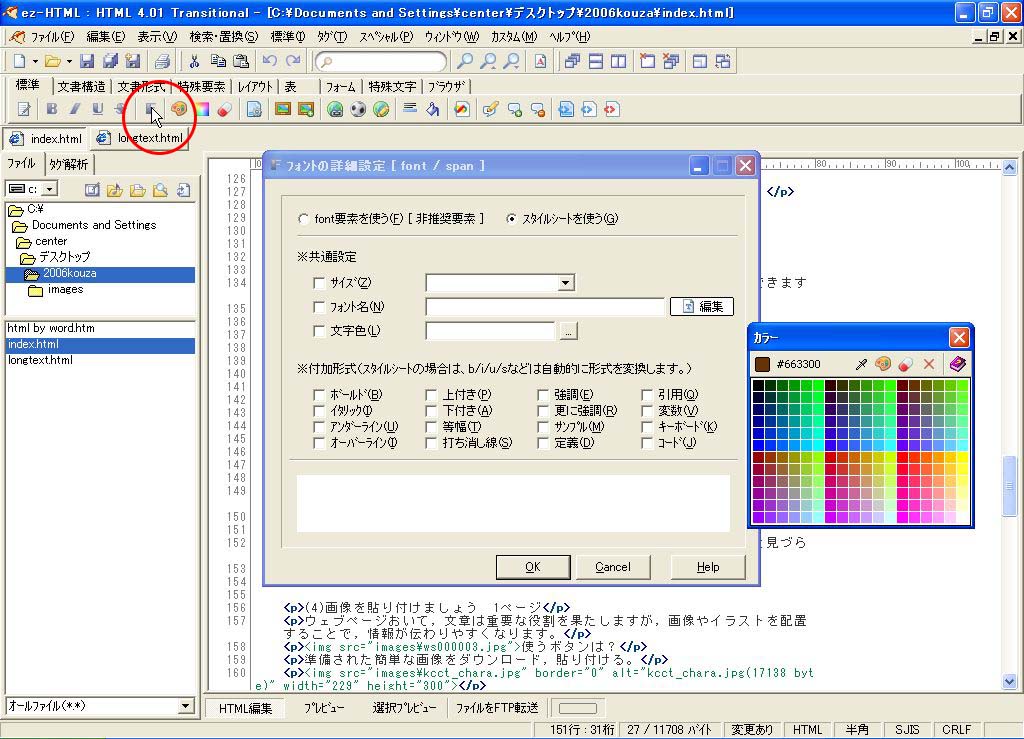Viewport: 1024px width, 739px height.
Task: Select the 'Documents and Settings' folder in the tree
Action: tap(94, 225)
